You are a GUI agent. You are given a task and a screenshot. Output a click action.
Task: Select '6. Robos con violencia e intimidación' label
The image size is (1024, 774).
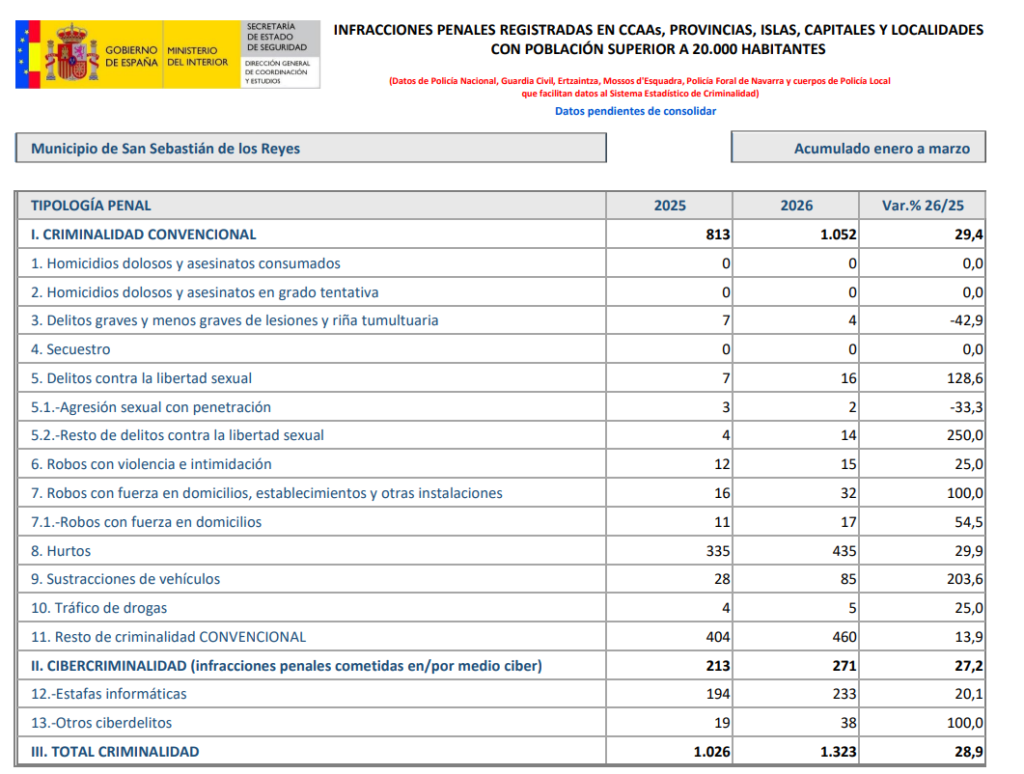click(x=151, y=464)
